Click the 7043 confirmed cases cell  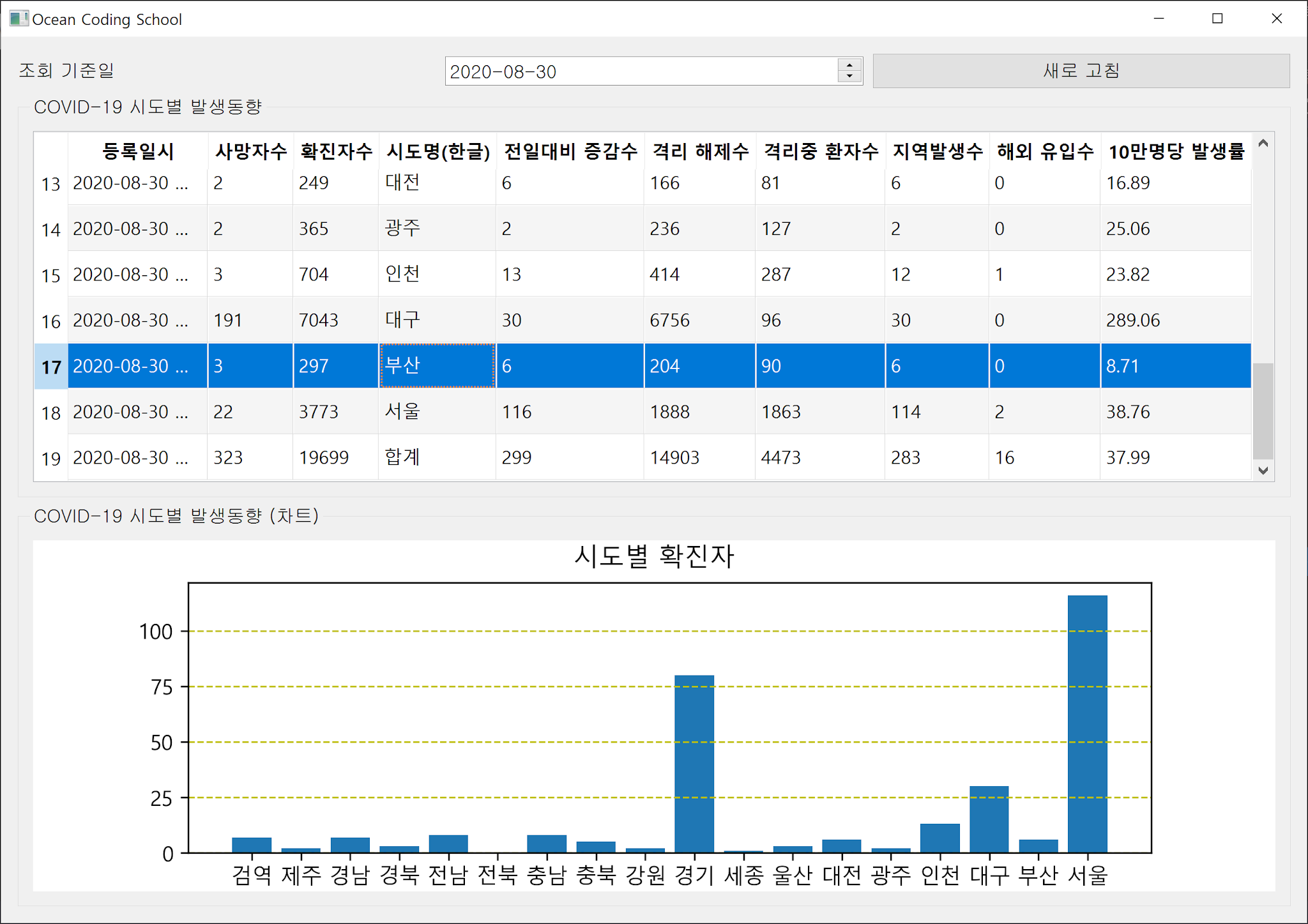point(336,320)
